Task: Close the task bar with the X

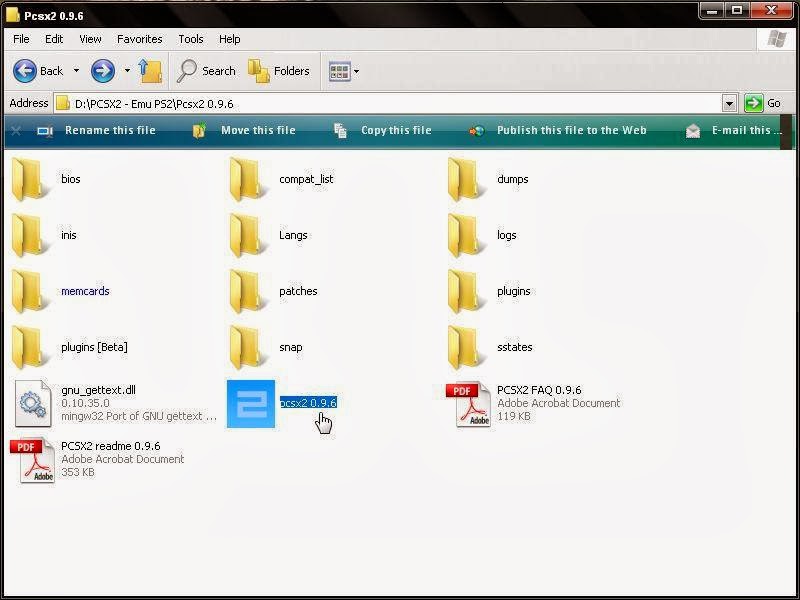Action: coord(16,131)
